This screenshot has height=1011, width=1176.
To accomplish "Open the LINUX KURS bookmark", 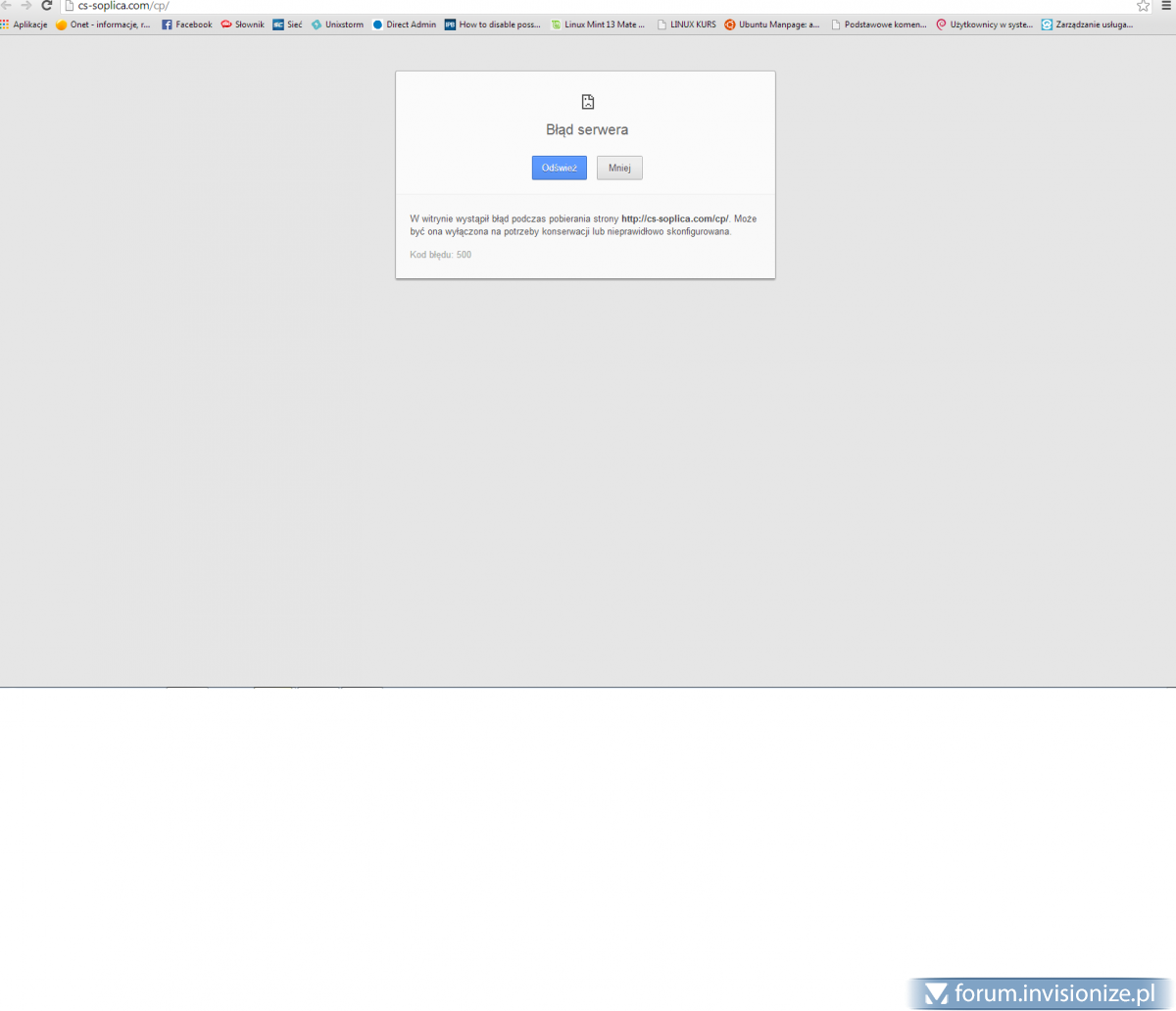I will coord(687,24).
